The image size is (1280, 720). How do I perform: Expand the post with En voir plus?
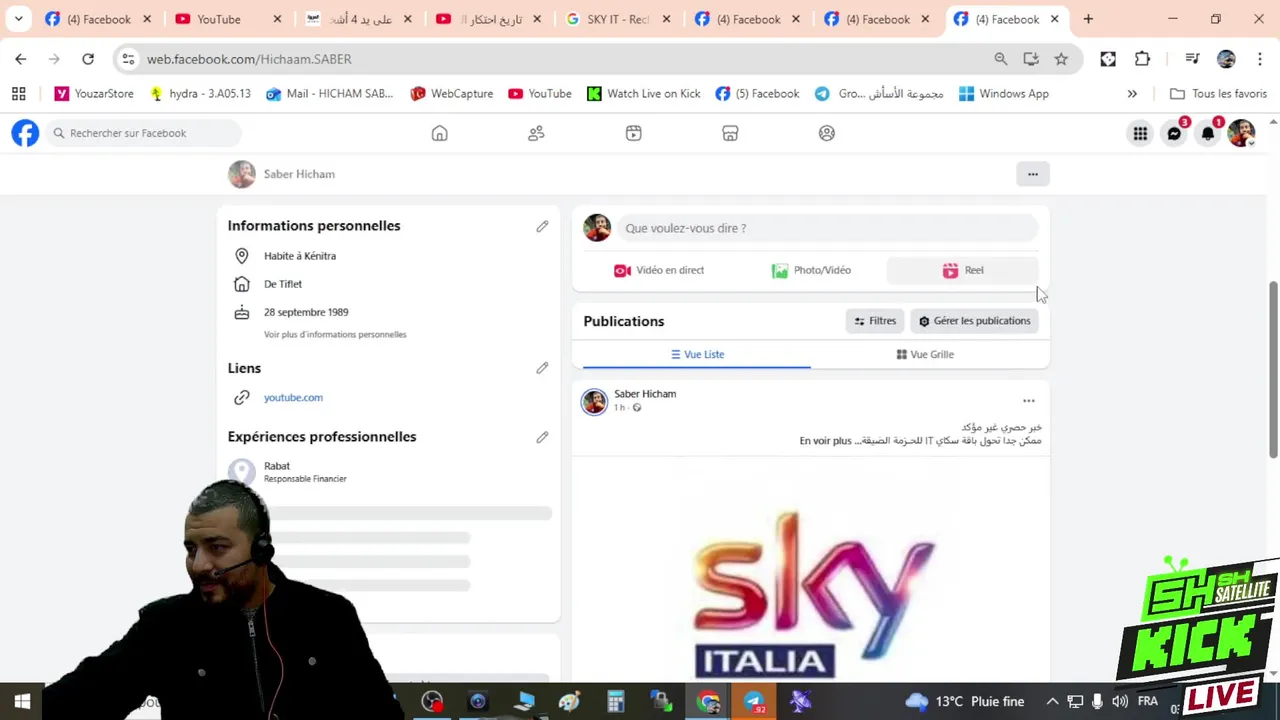click(x=825, y=441)
